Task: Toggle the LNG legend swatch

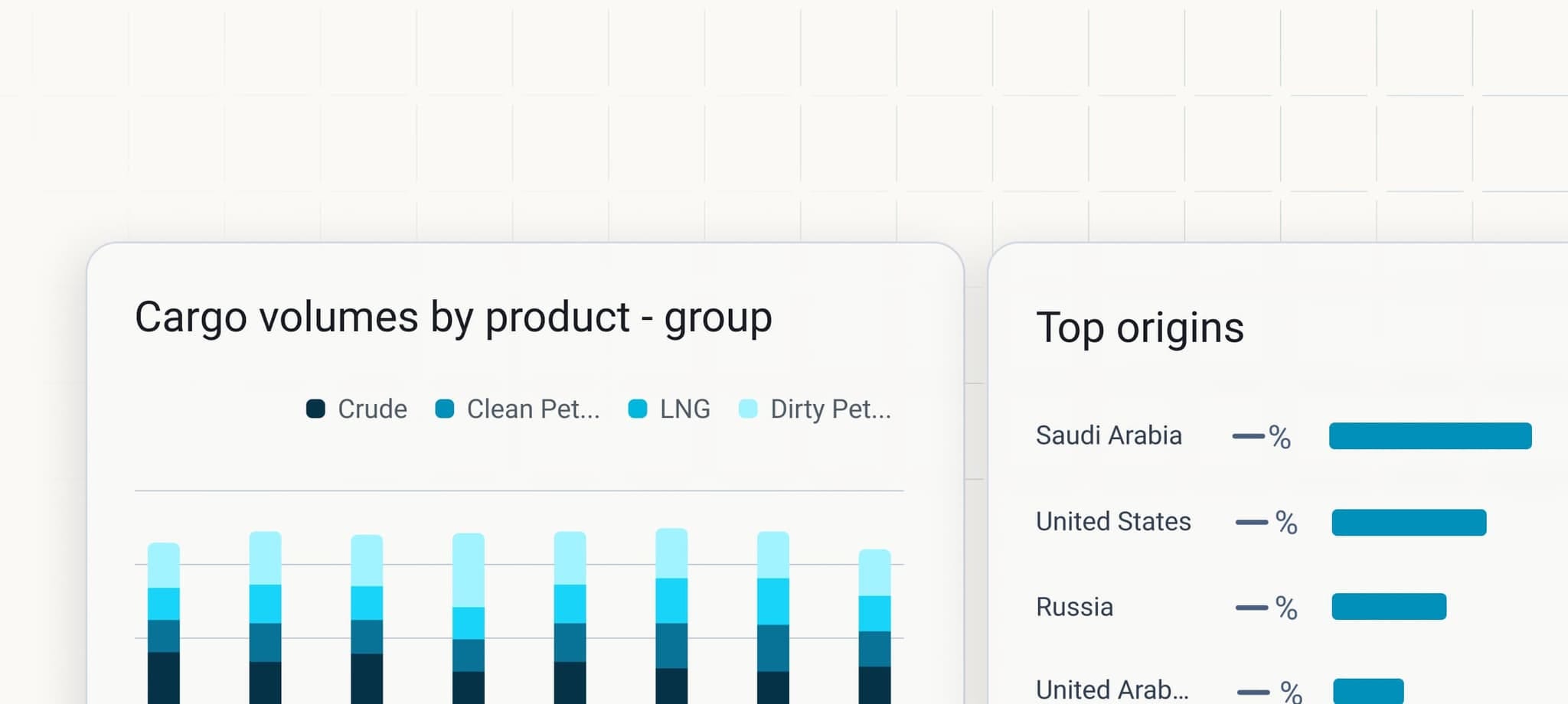Action: 638,409
